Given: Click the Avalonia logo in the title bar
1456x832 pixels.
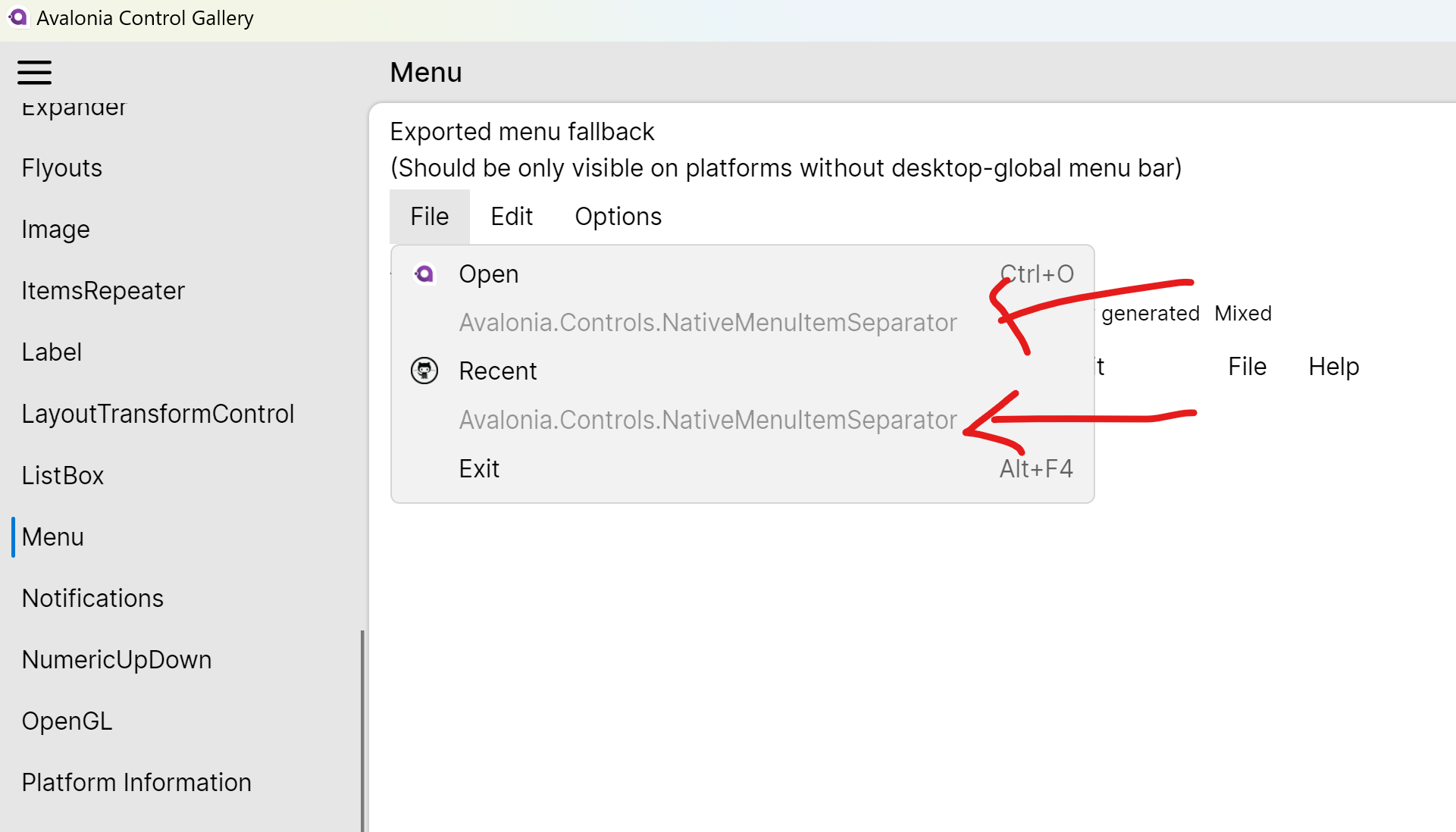Looking at the screenshot, I should [19, 17].
